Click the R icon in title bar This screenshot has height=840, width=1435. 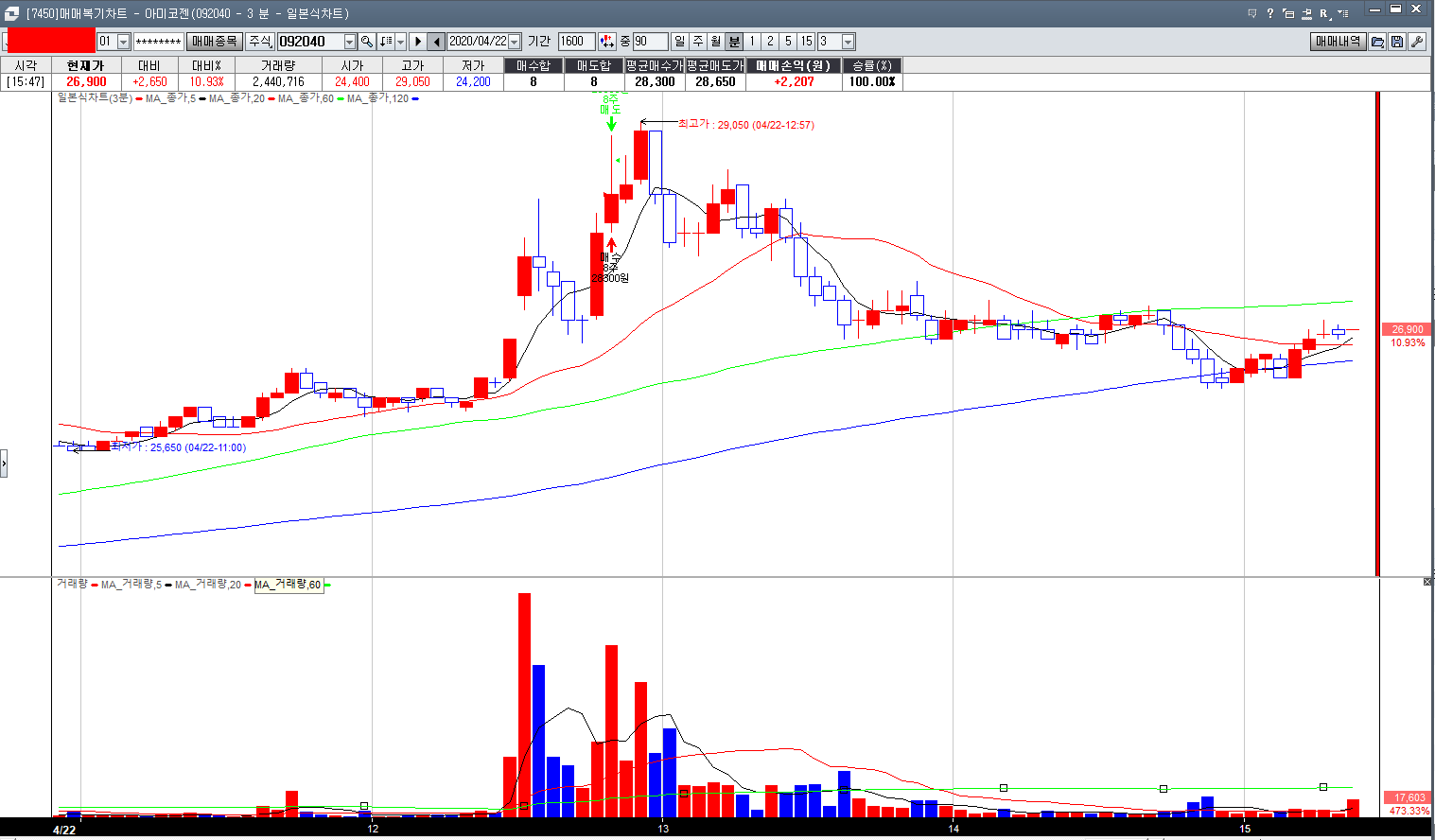coord(1324,13)
